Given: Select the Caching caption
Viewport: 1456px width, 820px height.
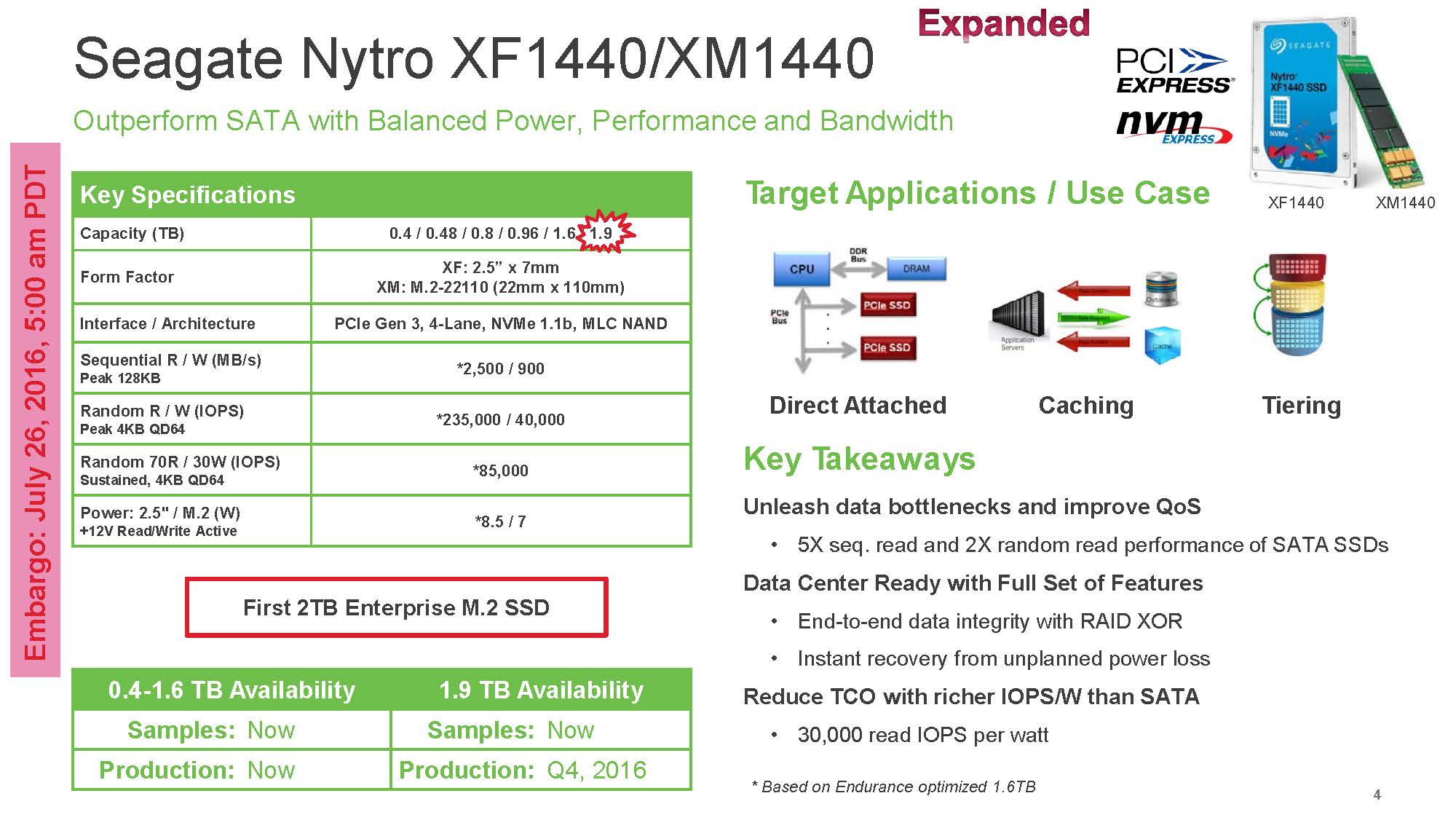Looking at the screenshot, I should click(x=1086, y=405).
